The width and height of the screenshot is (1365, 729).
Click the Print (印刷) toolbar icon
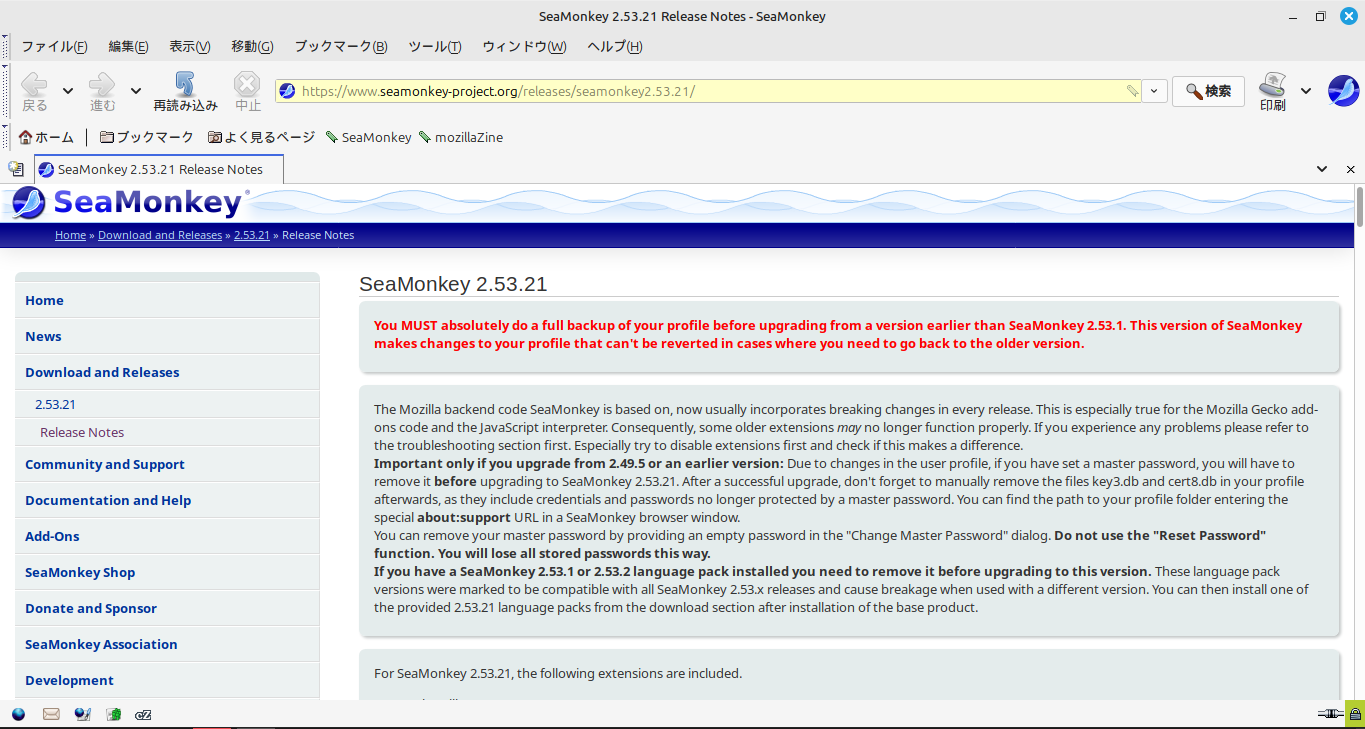click(1272, 84)
